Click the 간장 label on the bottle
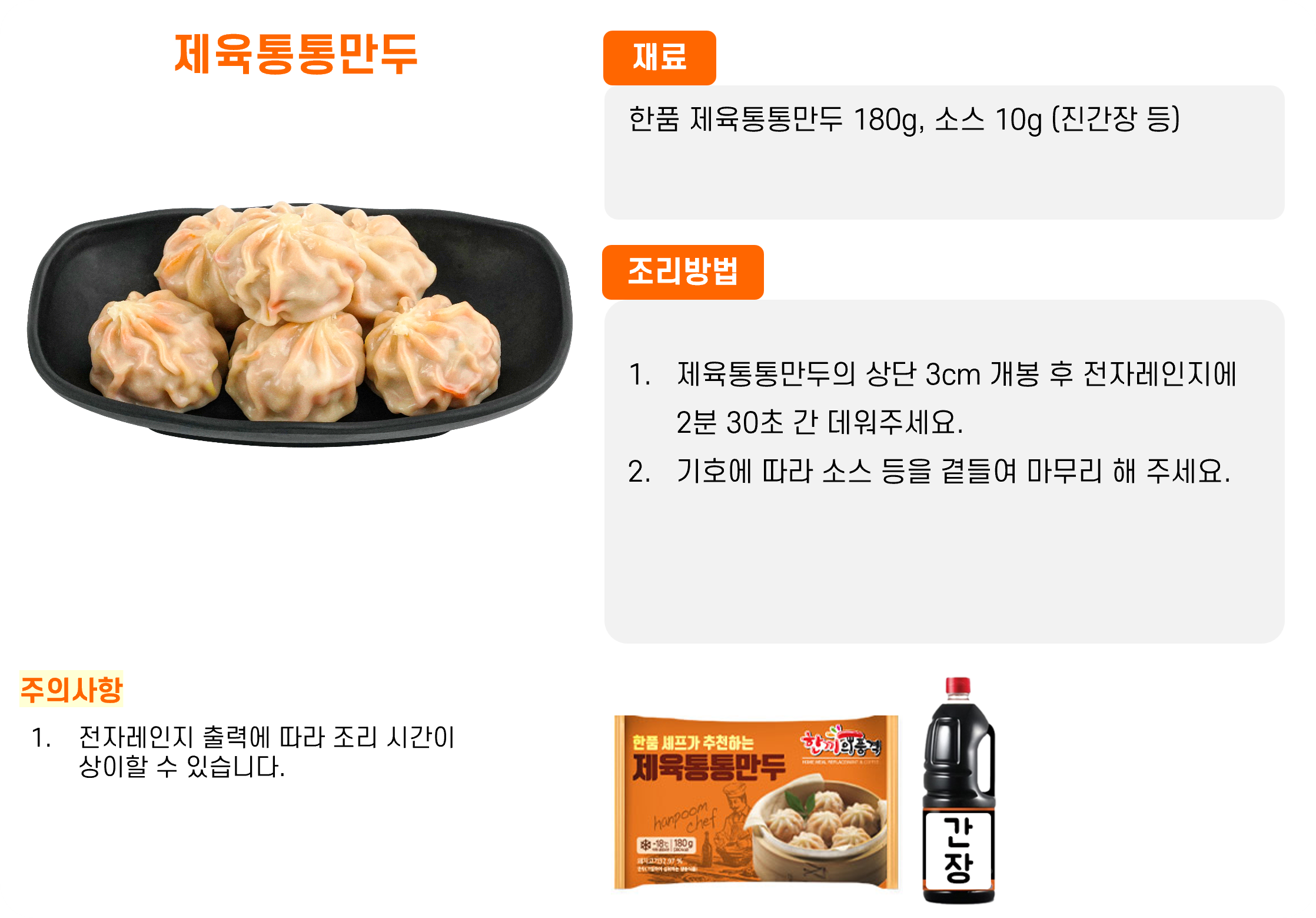Image resolution: width=1316 pixels, height=918 pixels. [x=958, y=850]
